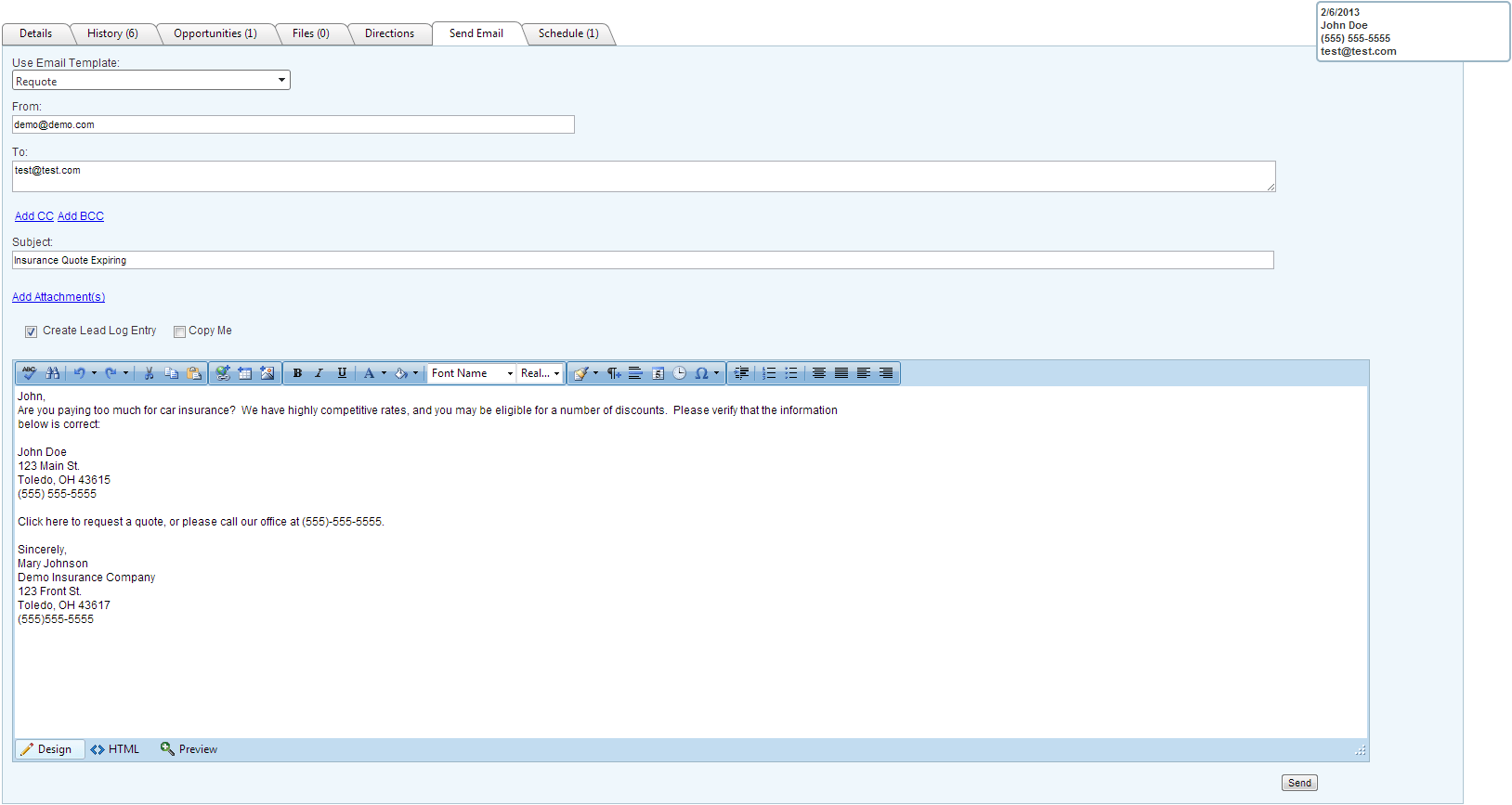Click the Add CC link
The width and height of the screenshot is (1512, 805).
coord(34,216)
